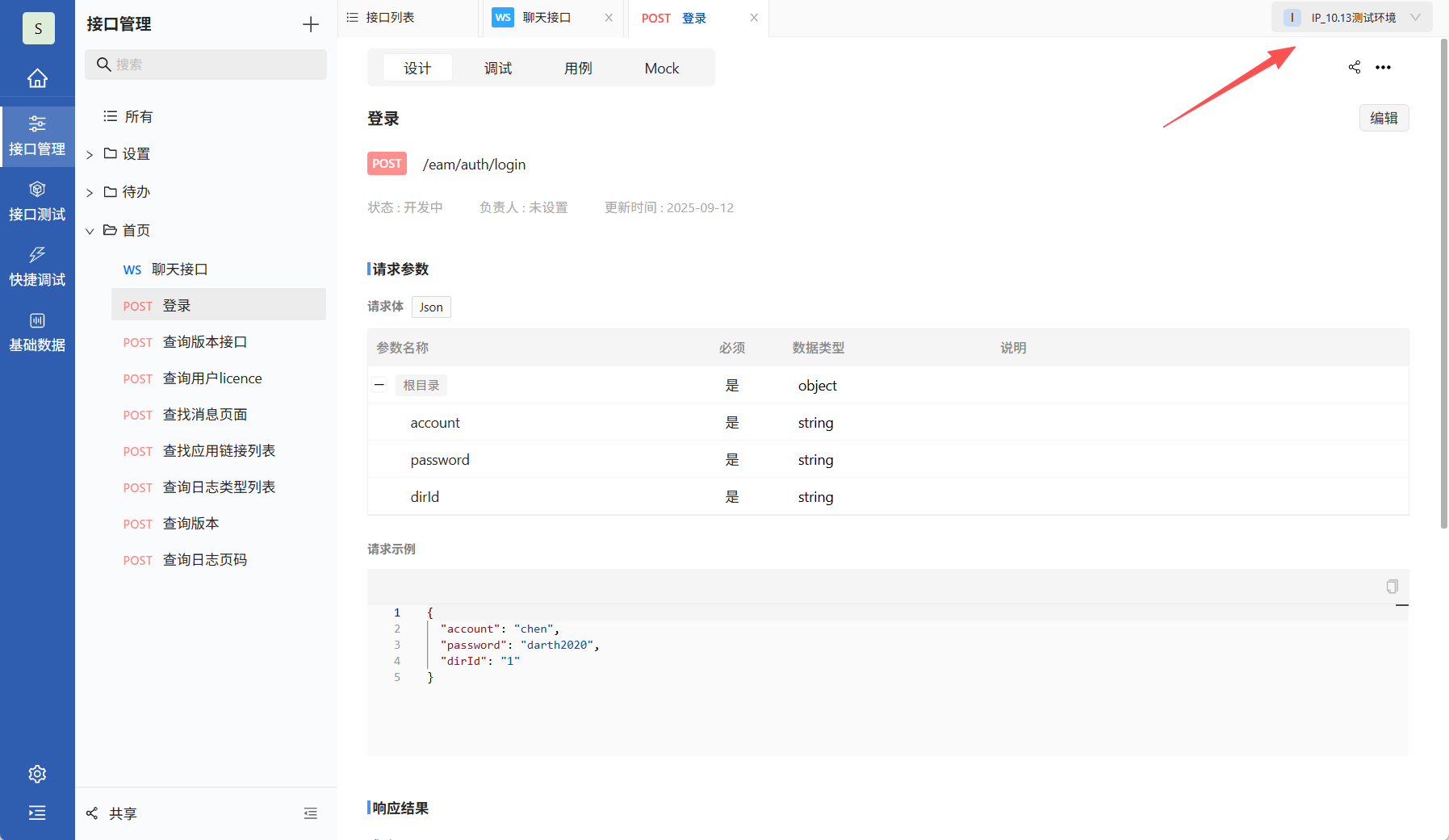Focus the 搜索 search field
Screen dimensions: 1449x840
point(206,65)
